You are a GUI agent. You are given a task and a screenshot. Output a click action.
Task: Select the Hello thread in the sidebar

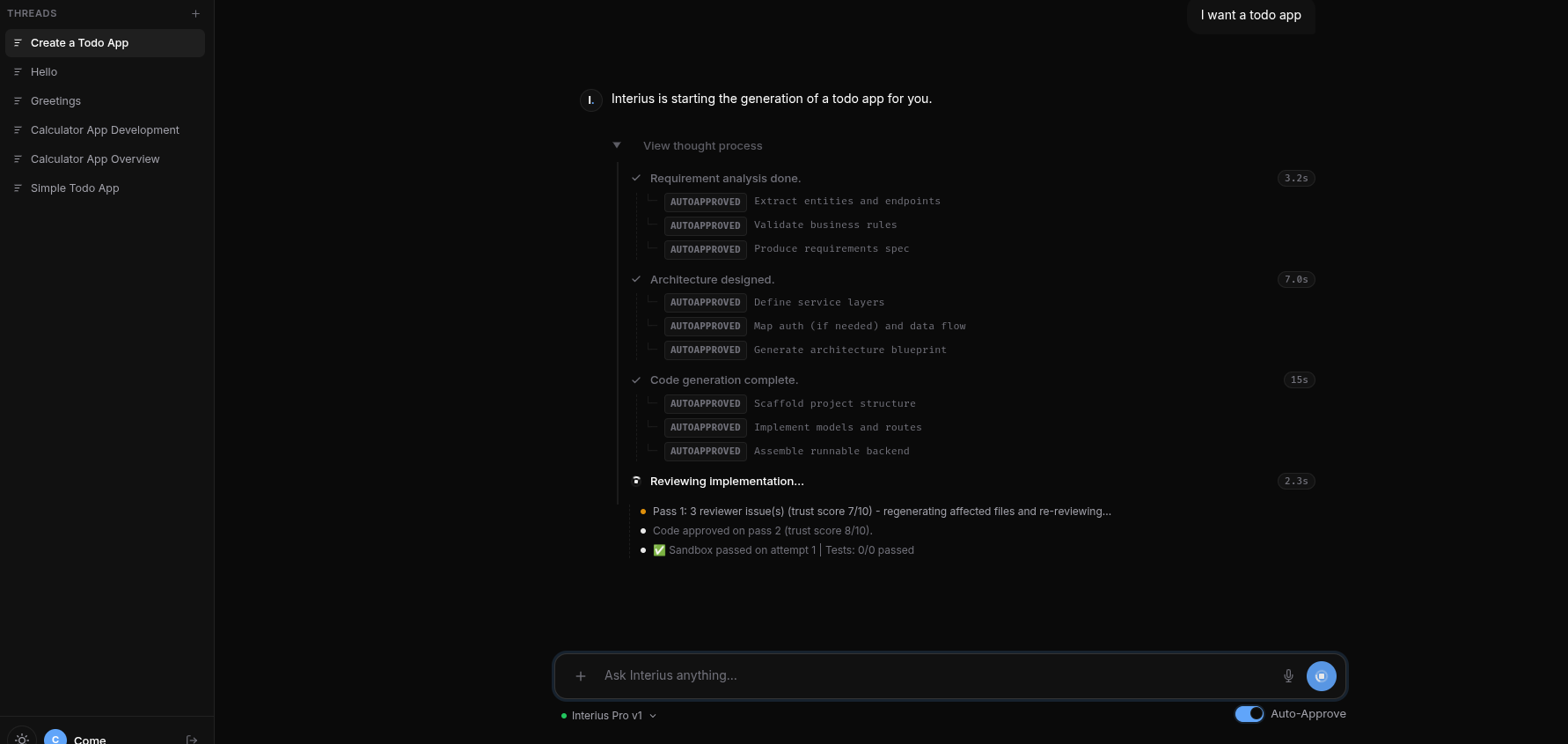pyautogui.click(x=44, y=71)
